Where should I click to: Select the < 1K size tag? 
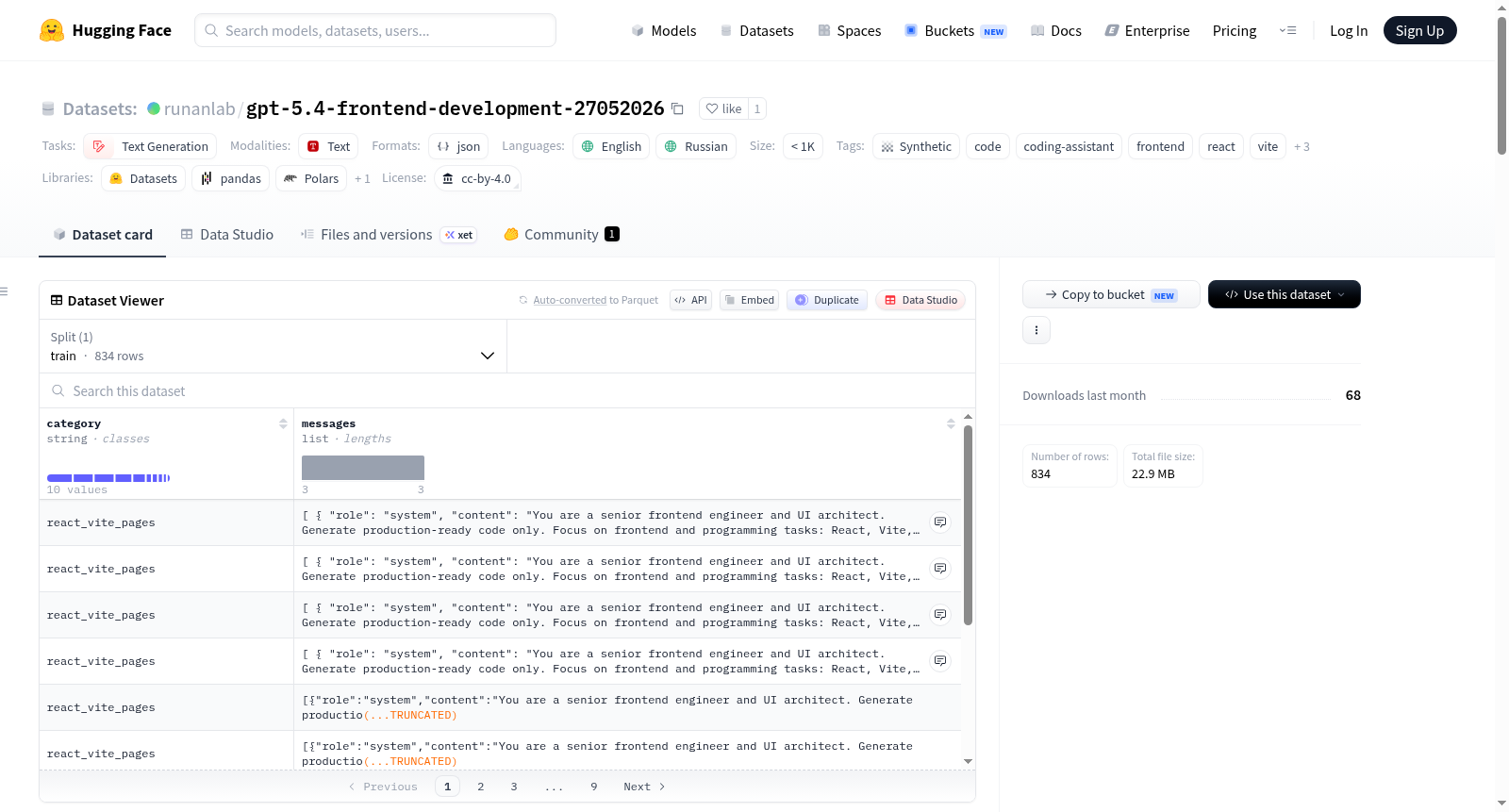tap(803, 146)
